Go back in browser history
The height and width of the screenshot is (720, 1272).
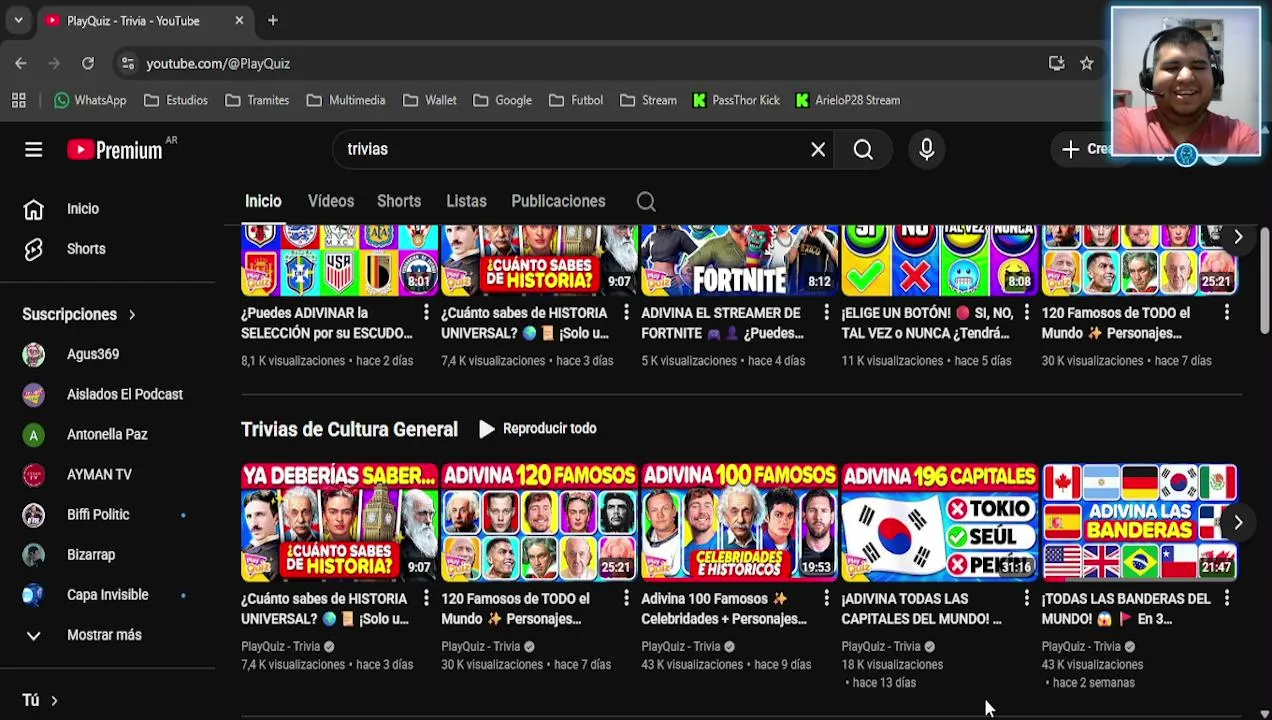pos(21,63)
